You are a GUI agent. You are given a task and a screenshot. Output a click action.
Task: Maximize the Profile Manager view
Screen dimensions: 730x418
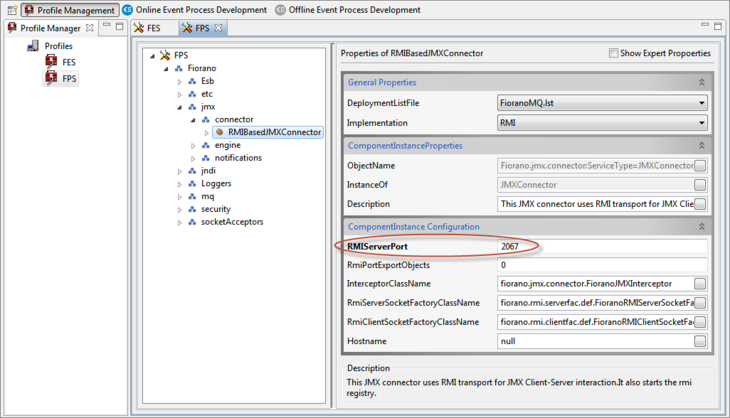120,27
